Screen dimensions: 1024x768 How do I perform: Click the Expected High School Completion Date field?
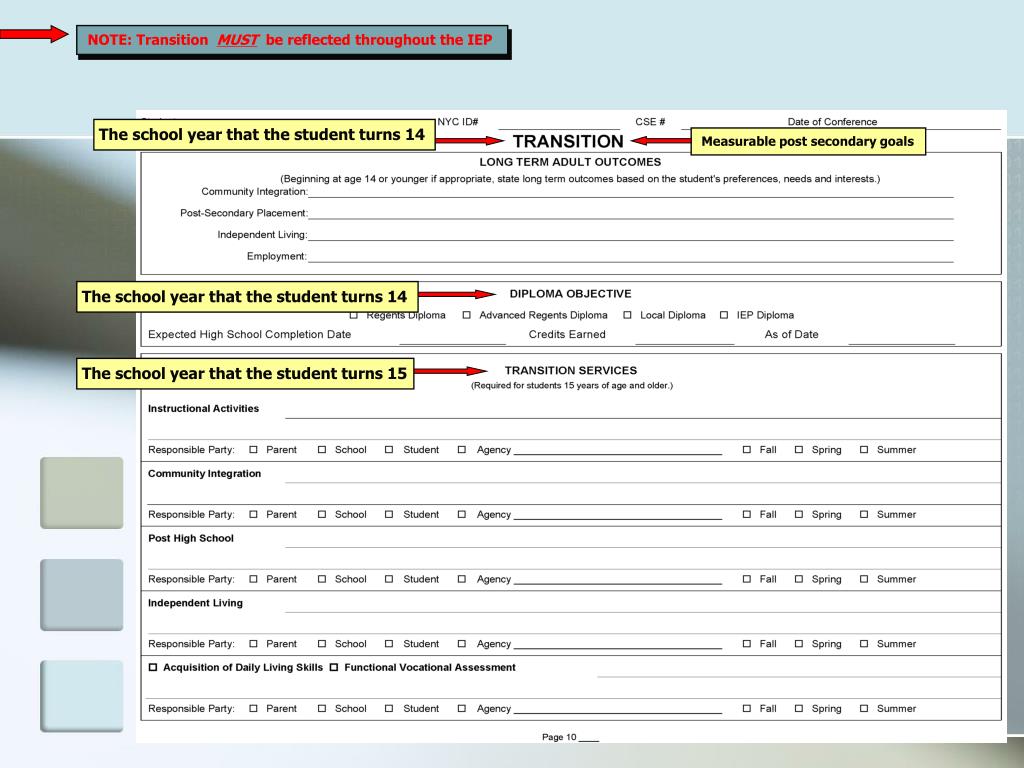[x=453, y=336]
